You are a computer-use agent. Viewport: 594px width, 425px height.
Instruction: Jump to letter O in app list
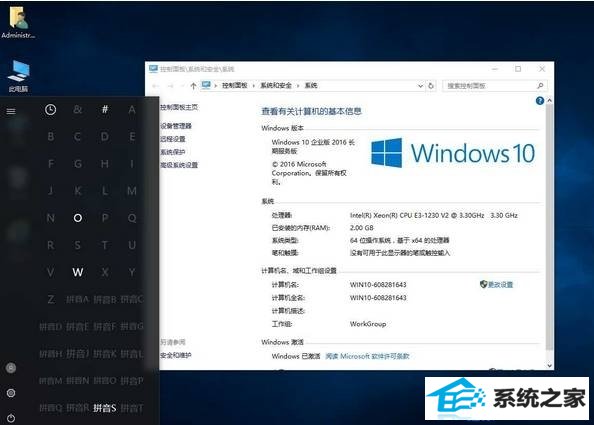tap(78, 218)
